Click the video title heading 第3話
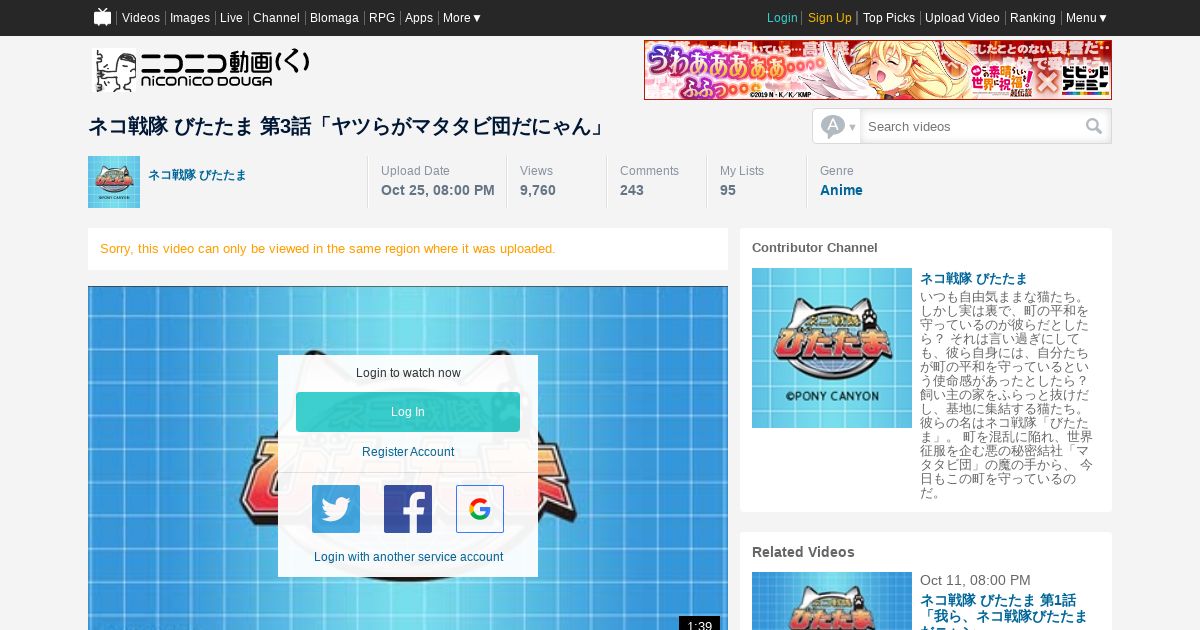 pos(348,127)
